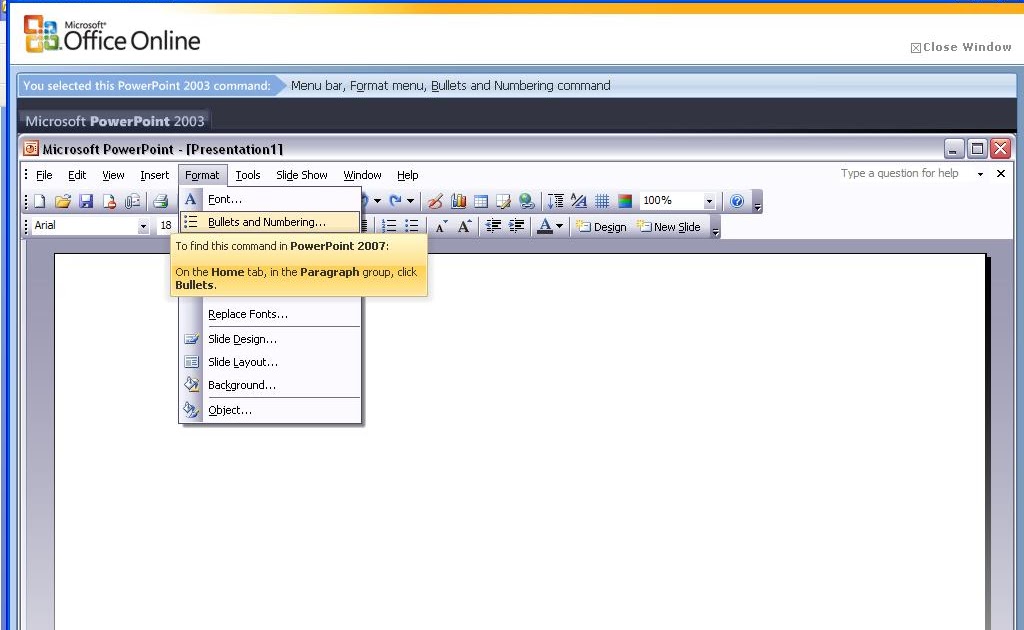1024x630 pixels.
Task: Open the Redo history dropdown arrow
Action: pyautogui.click(x=410, y=201)
